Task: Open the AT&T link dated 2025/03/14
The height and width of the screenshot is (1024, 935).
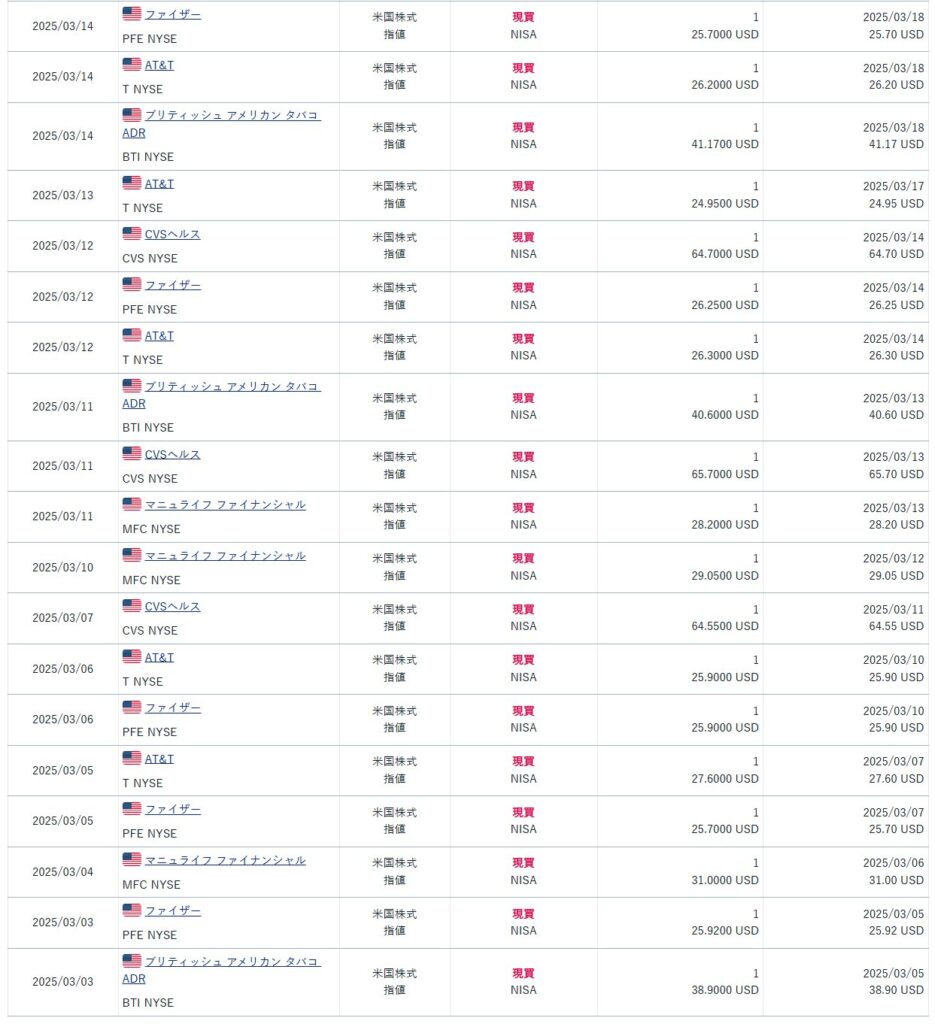Action: tap(159, 65)
